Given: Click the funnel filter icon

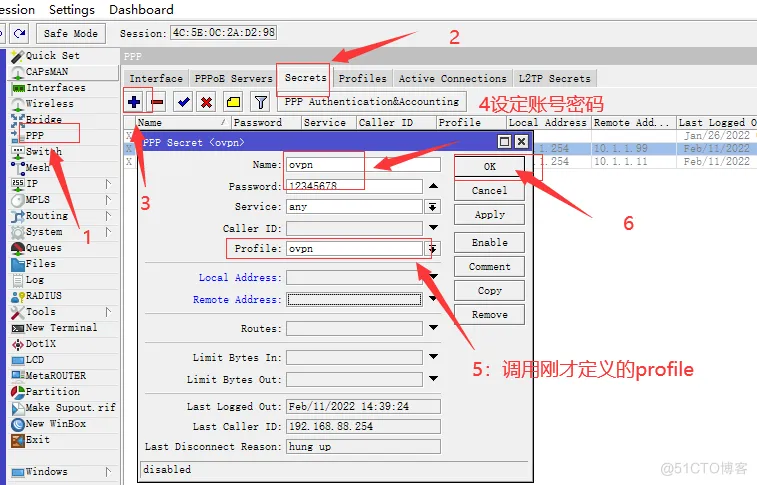Looking at the screenshot, I should 260,101.
